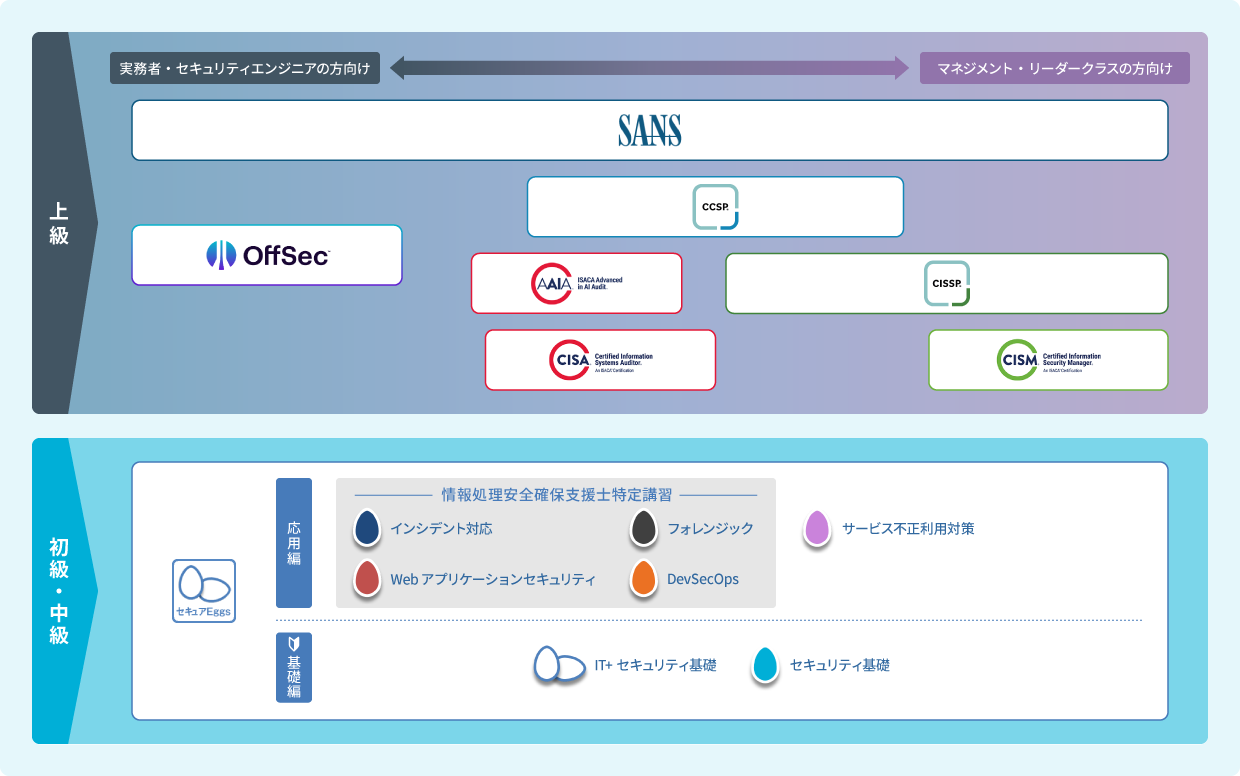The width and height of the screenshot is (1240, 776).
Task: Select the AAIA ISACA Advanced in AI Audit badge
Action: point(577,283)
